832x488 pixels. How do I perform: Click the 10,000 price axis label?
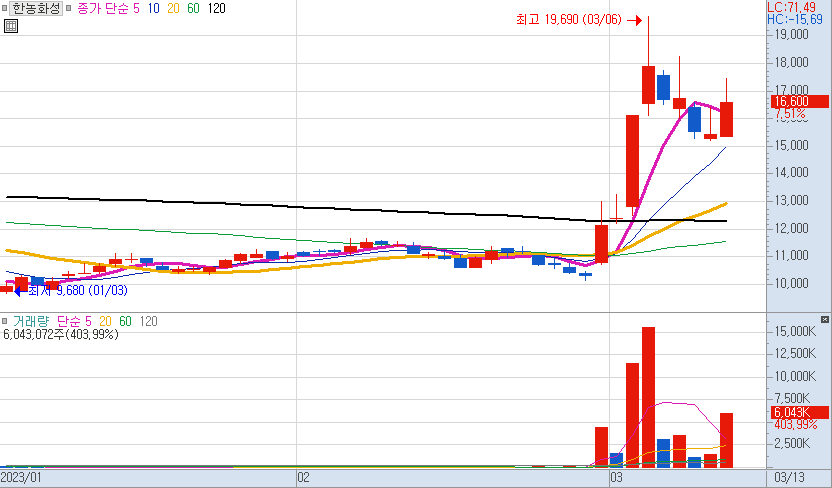click(792, 283)
